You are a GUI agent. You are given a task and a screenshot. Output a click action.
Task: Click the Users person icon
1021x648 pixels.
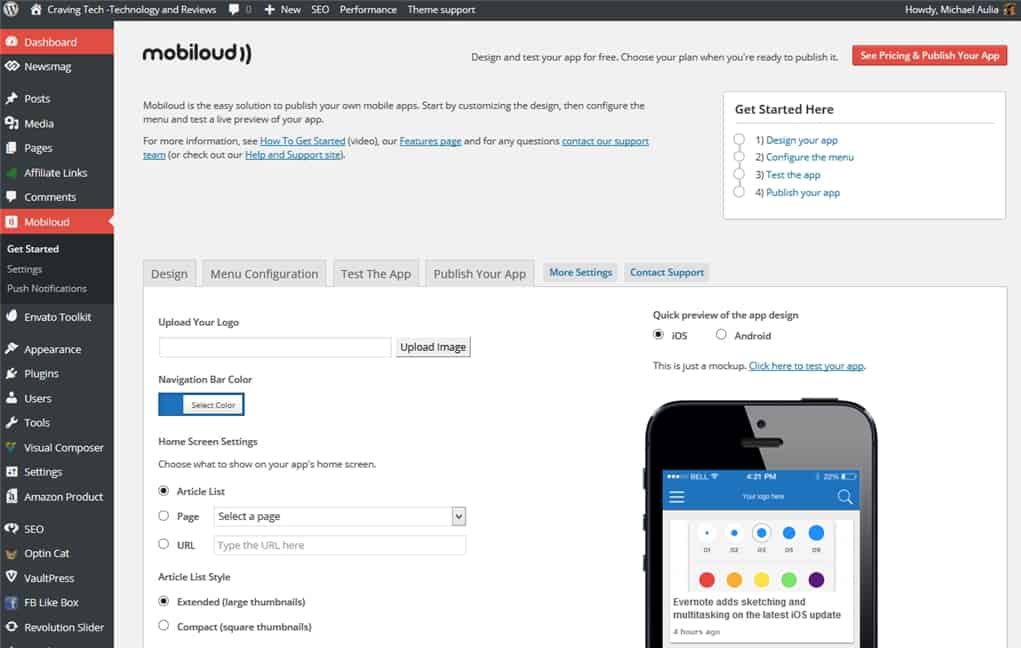click(x=11, y=398)
